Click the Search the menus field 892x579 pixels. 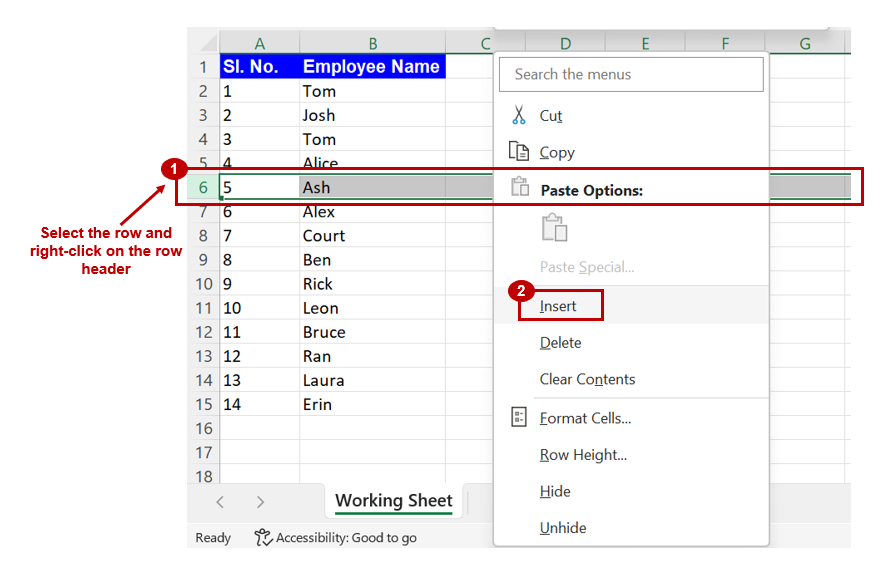pos(631,74)
